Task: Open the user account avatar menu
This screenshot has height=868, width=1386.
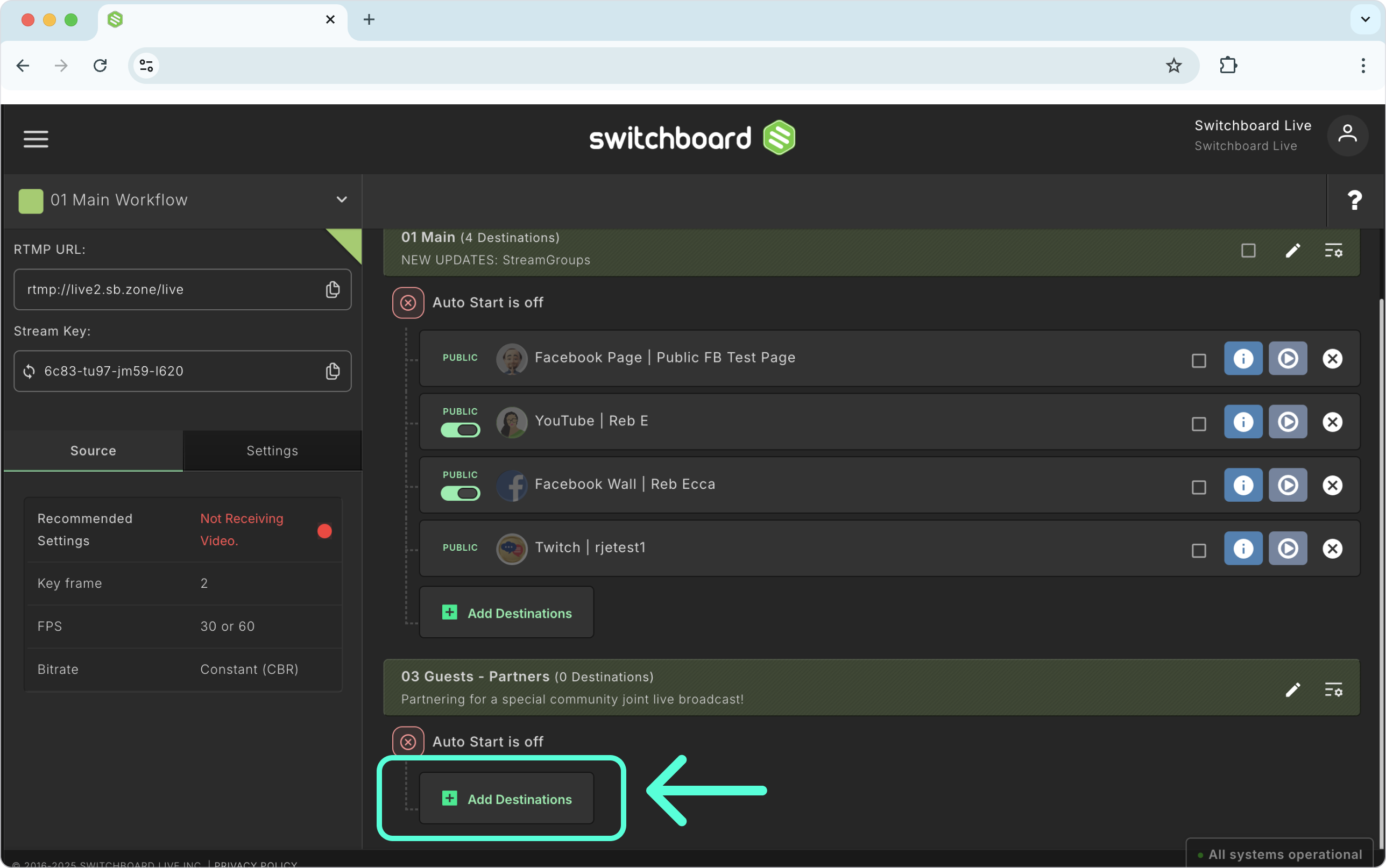Action: [1347, 136]
